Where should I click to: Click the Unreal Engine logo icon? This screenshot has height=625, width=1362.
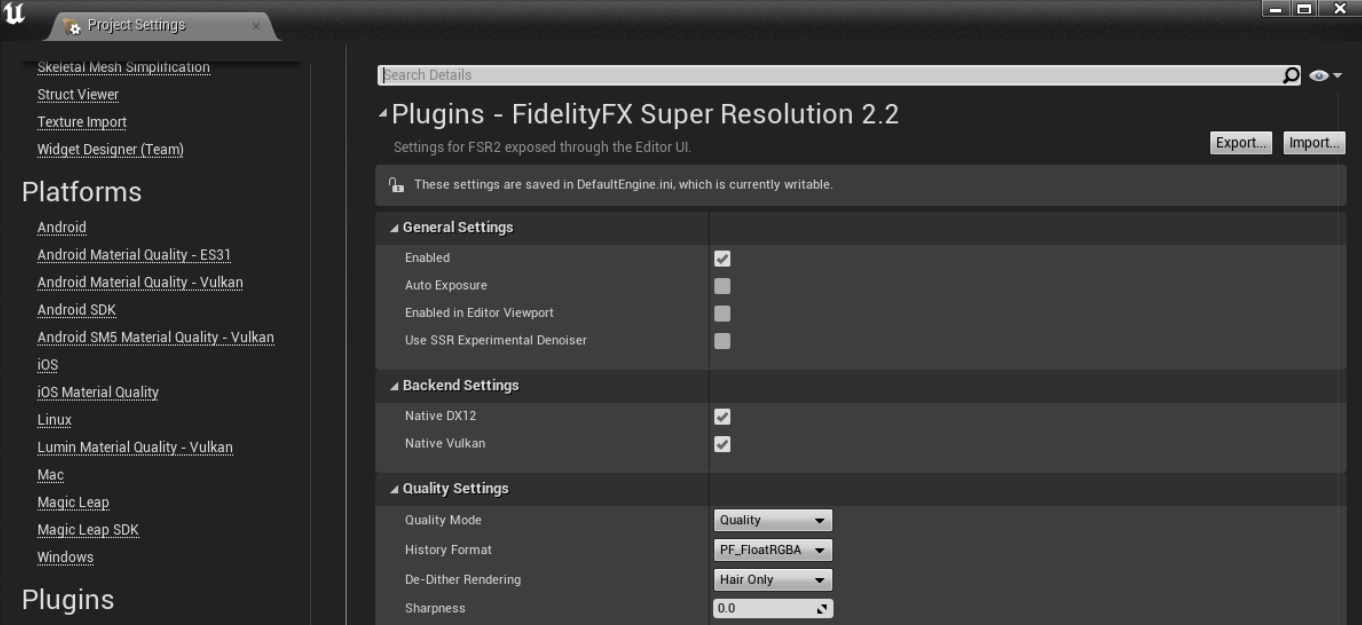point(16,15)
